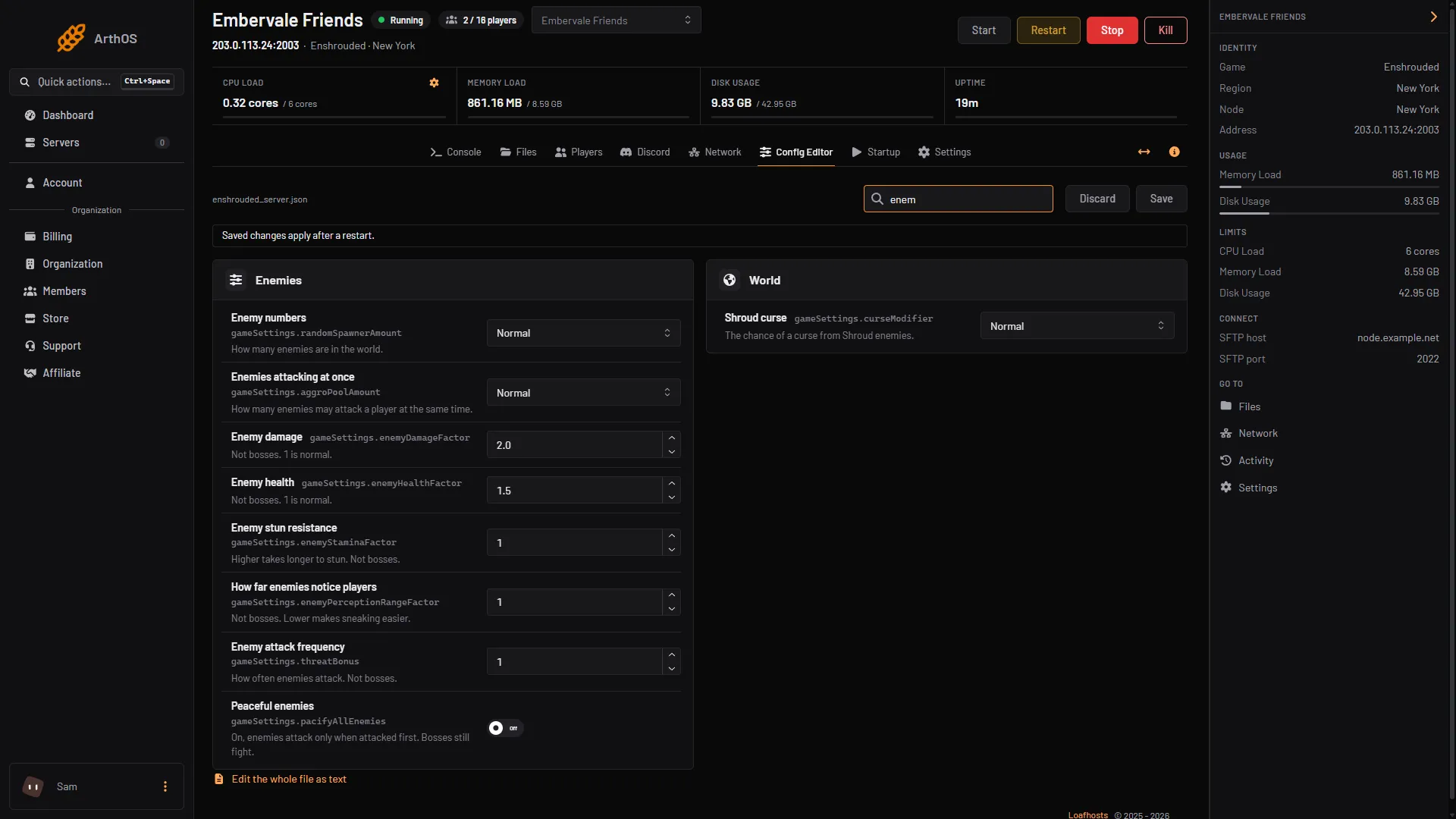
Task: Save the config changes
Action: (1161, 199)
